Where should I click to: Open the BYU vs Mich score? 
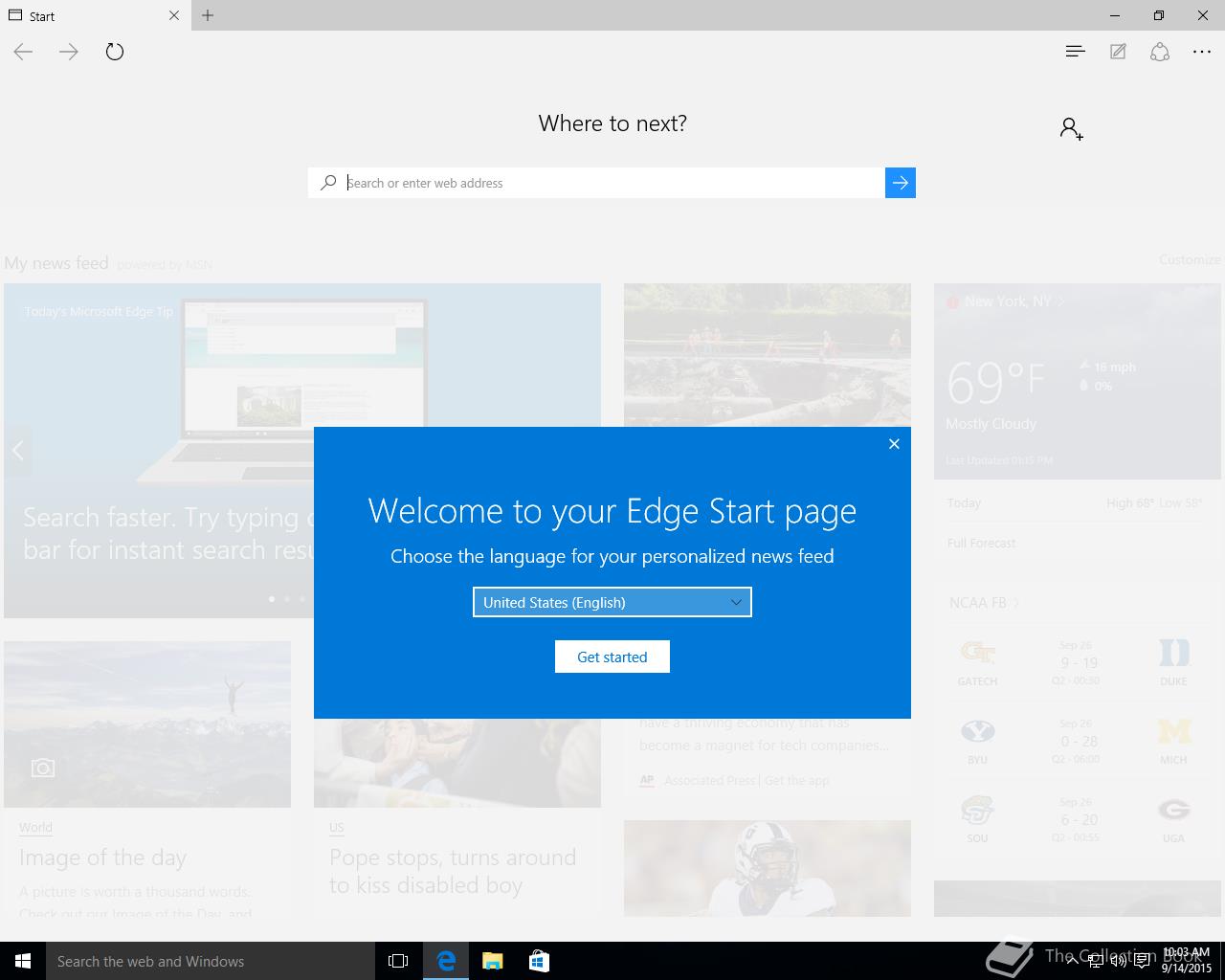(x=1077, y=741)
